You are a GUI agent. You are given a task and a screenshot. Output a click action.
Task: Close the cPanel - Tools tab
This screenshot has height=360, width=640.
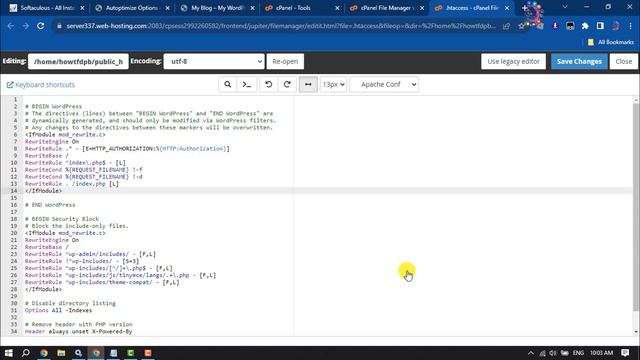pyautogui.click(x=337, y=8)
